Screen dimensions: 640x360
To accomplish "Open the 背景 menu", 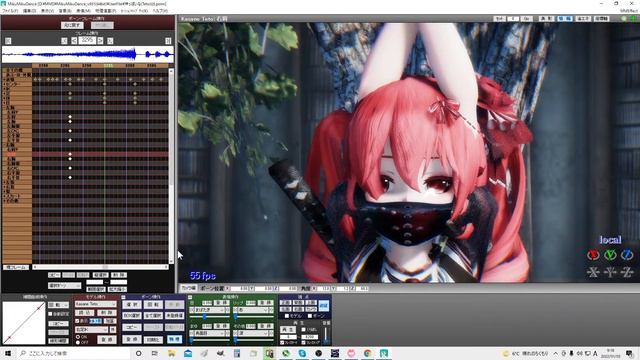I will (x=65, y=11).
